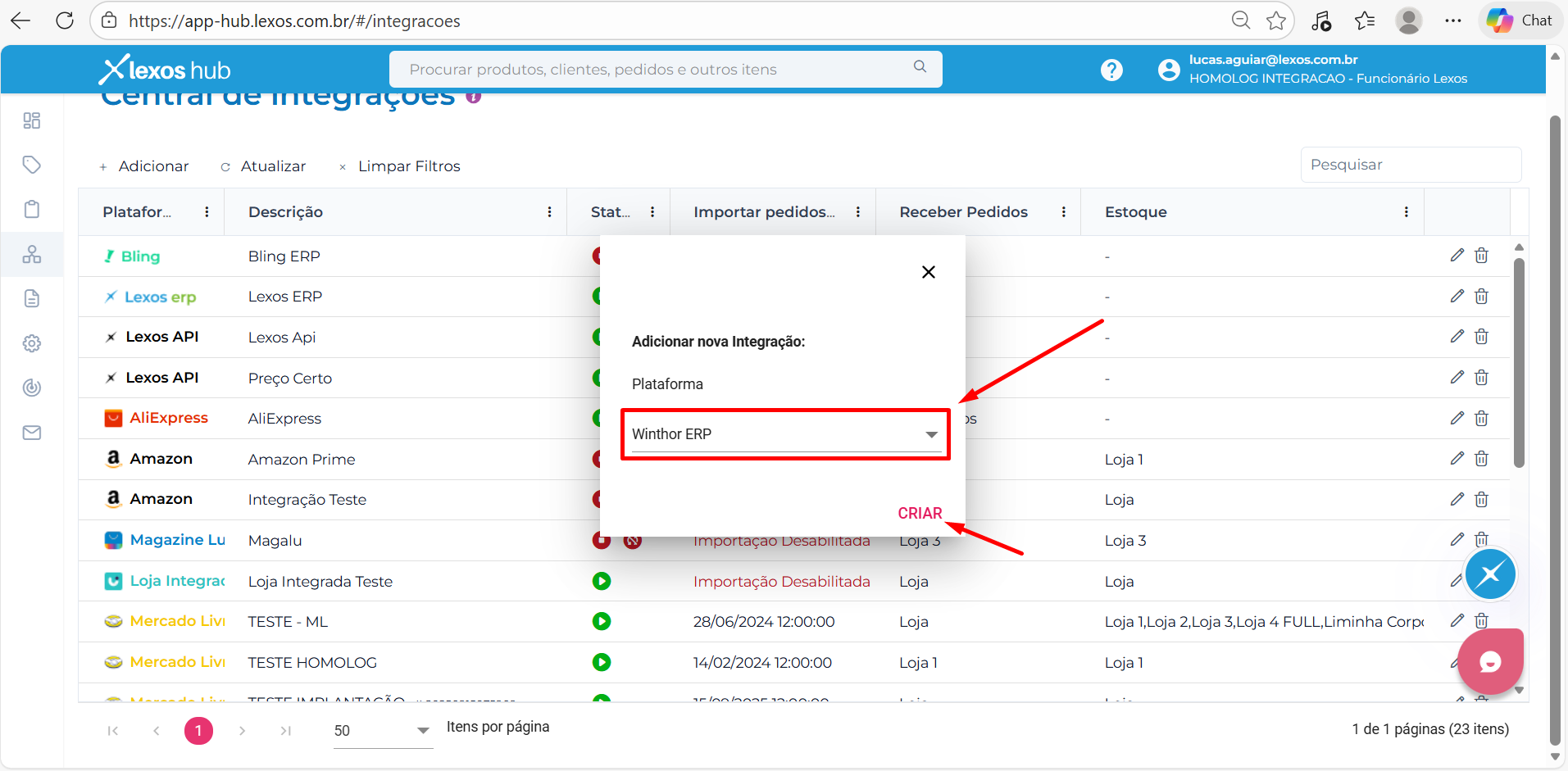
Task: Open the dashboard icon in the sidebar
Action: [32, 120]
